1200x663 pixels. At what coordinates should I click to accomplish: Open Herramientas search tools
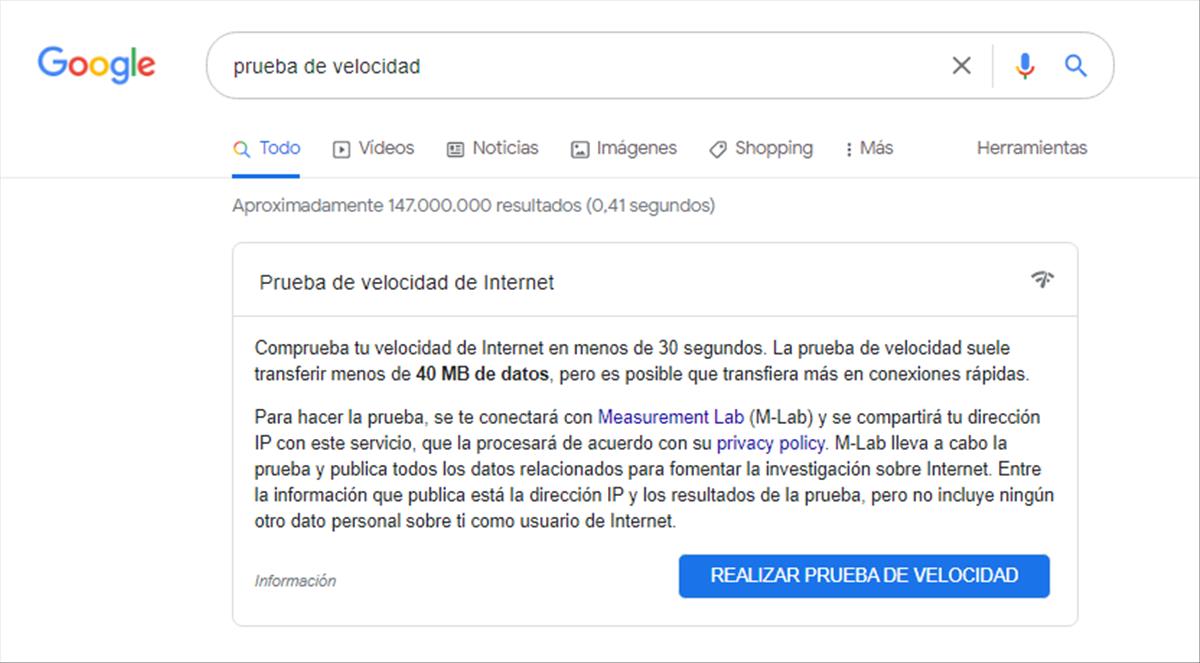1032,148
